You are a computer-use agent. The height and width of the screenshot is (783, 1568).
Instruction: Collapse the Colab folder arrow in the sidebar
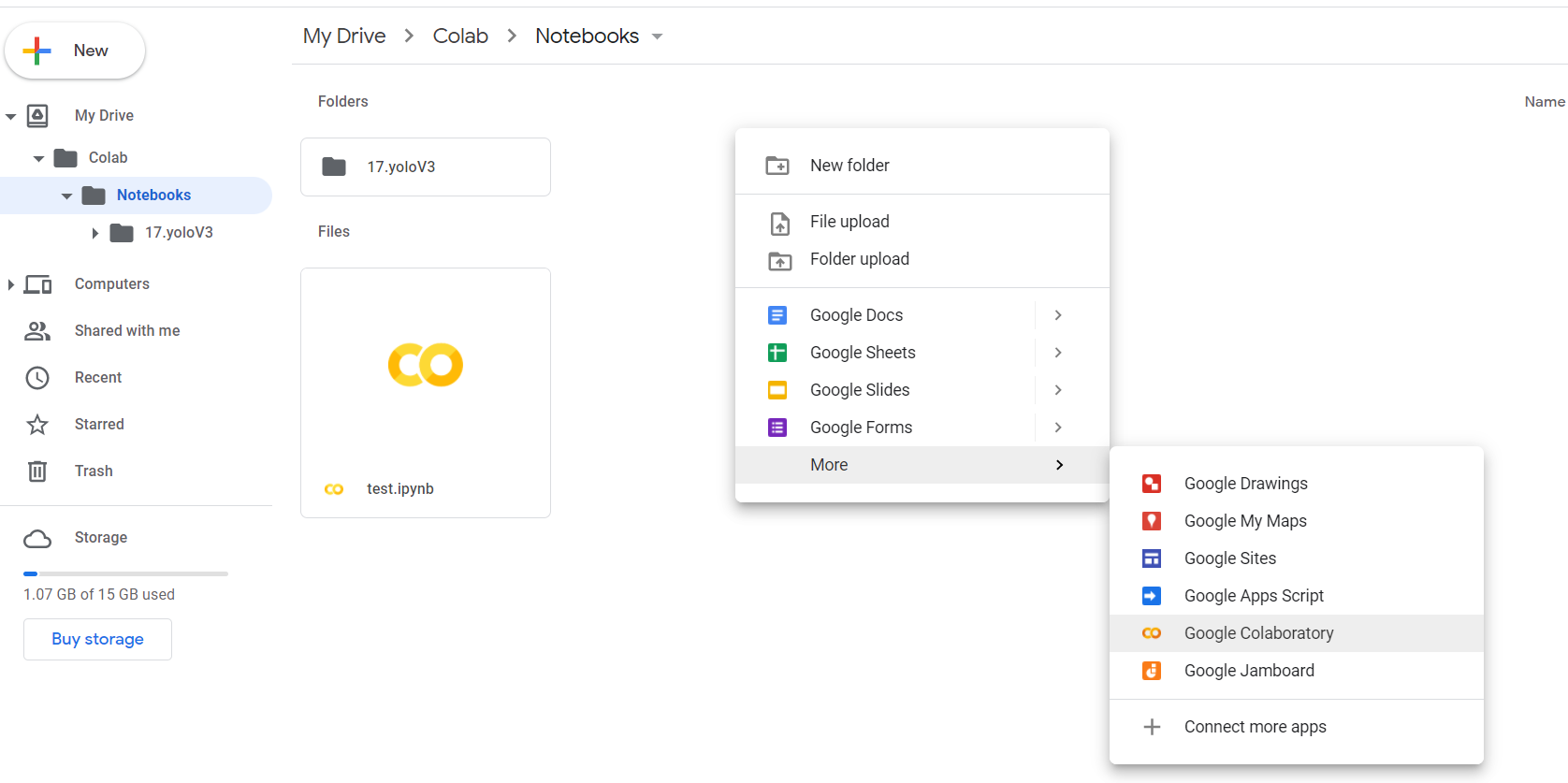coord(38,158)
